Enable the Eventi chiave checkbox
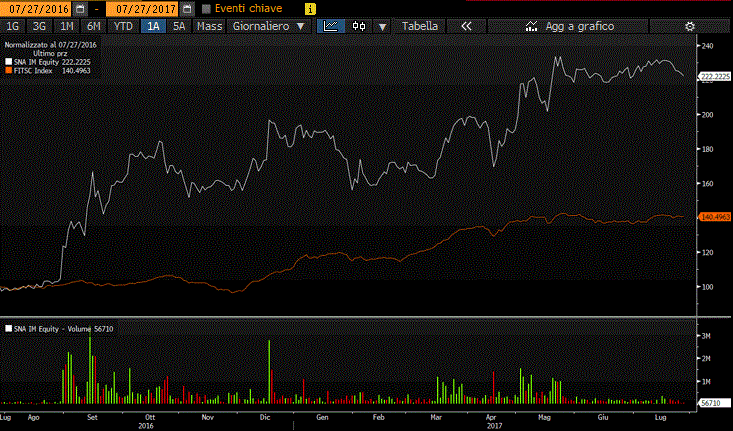 [207, 8]
